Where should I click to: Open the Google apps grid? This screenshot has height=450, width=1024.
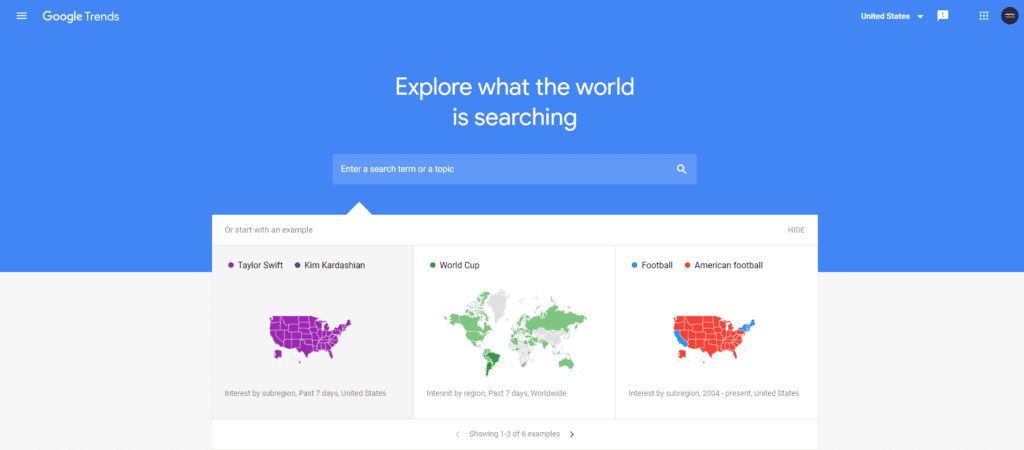coord(983,16)
